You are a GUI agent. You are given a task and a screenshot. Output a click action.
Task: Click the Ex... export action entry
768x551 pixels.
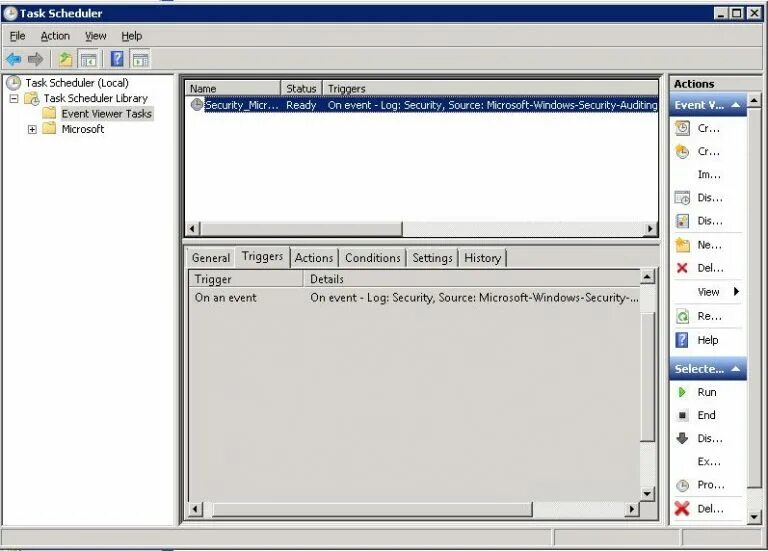coord(709,462)
